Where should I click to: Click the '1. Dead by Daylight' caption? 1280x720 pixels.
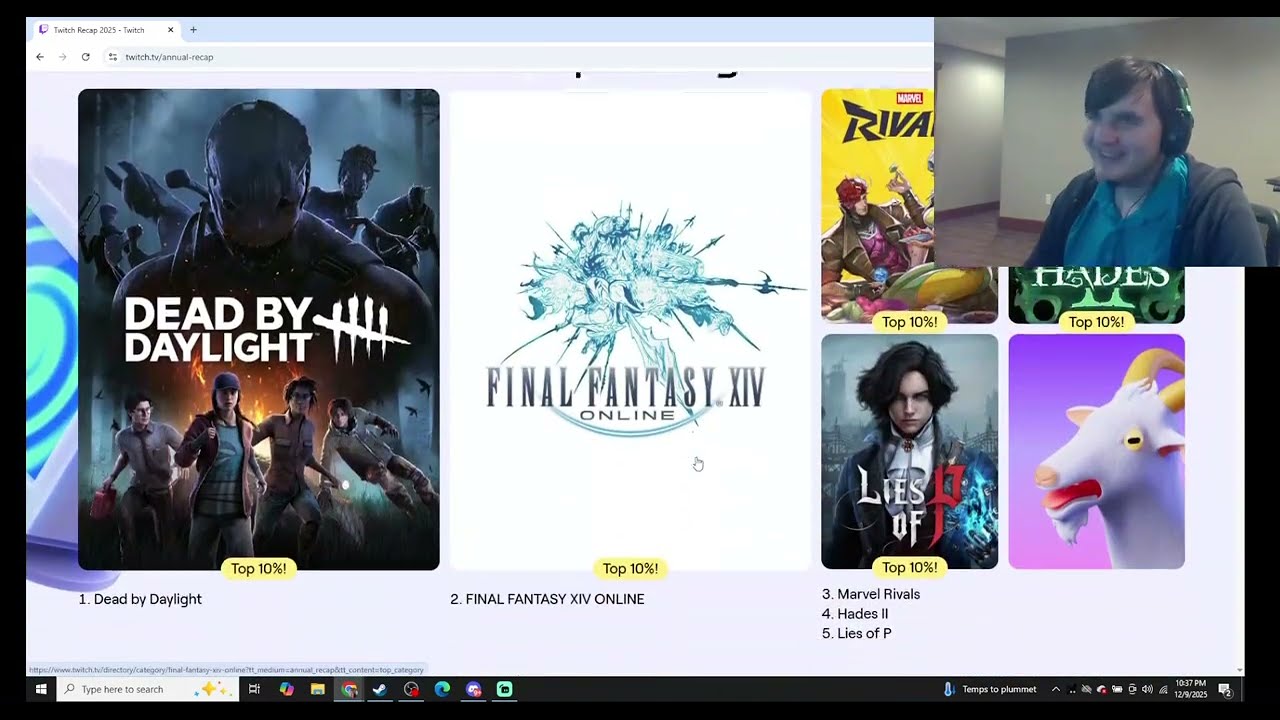coord(140,599)
